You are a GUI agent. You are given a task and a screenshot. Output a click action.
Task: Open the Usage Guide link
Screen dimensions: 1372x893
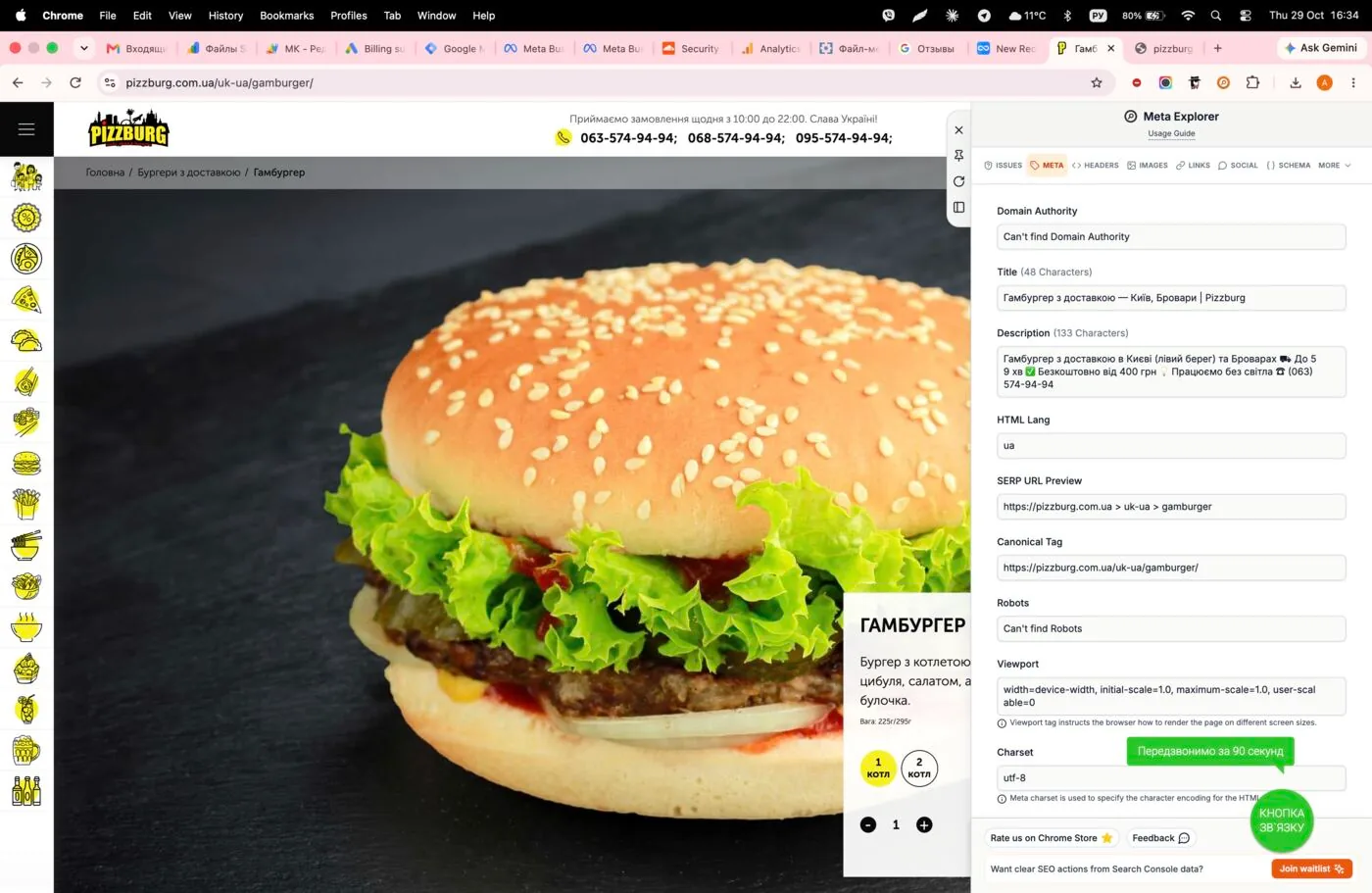click(x=1171, y=134)
